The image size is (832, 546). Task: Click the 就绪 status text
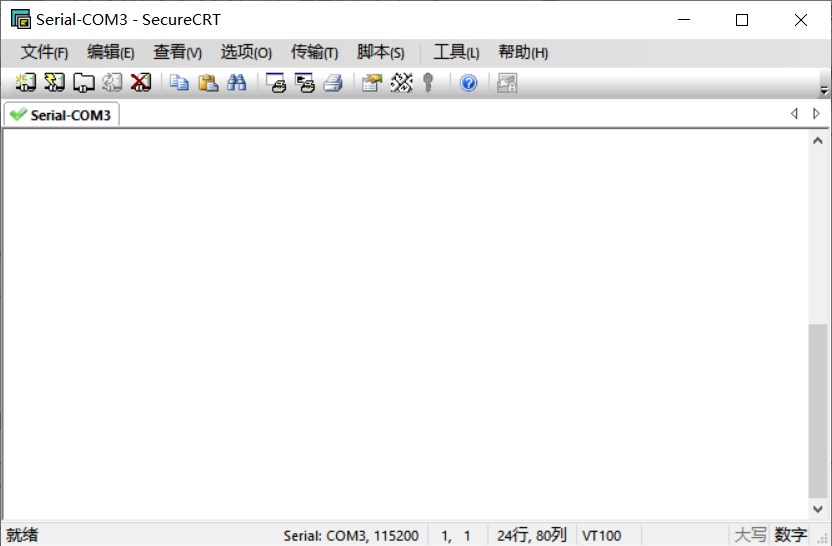tap(22, 535)
